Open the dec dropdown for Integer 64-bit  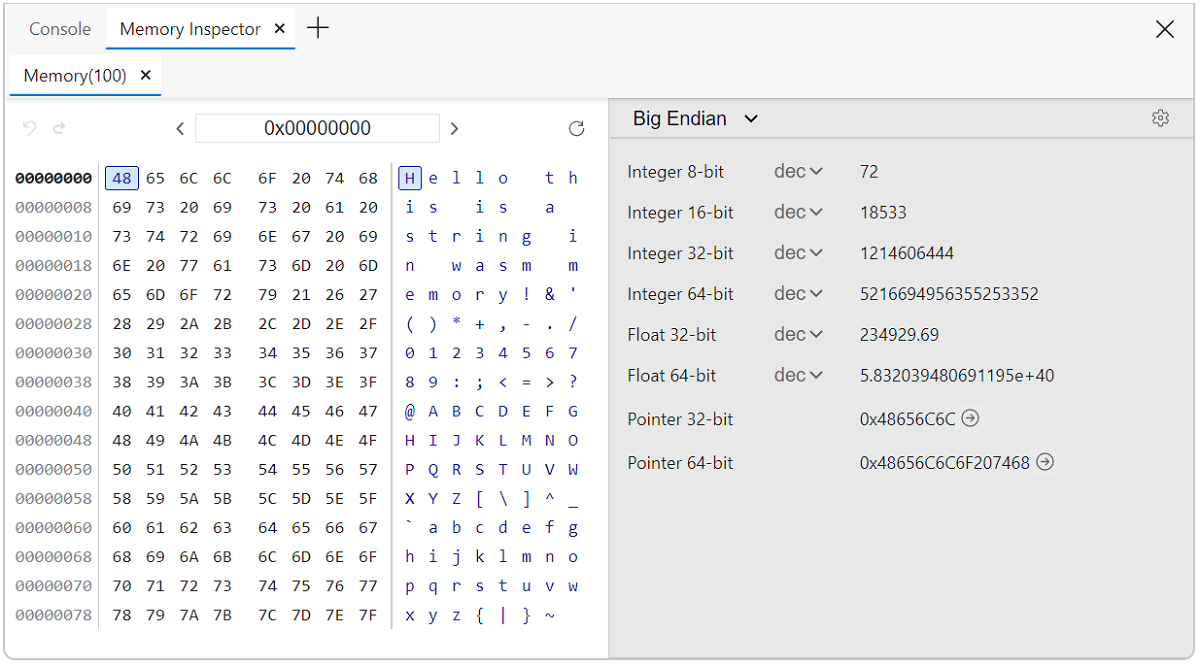click(x=797, y=293)
